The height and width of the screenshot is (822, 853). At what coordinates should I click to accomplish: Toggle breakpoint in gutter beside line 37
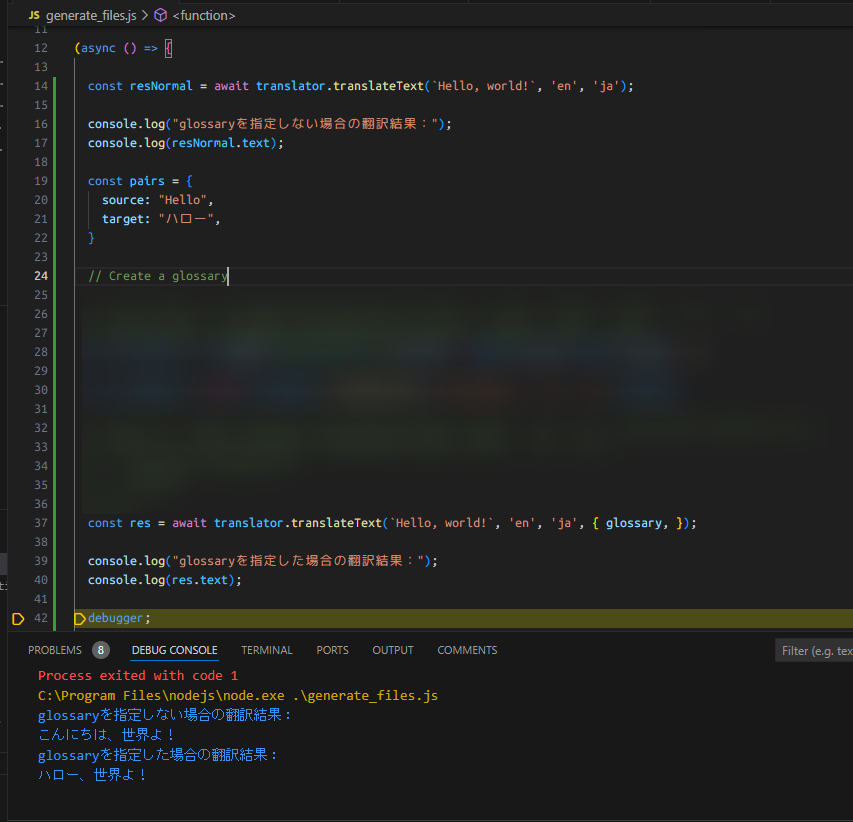(x=17, y=523)
